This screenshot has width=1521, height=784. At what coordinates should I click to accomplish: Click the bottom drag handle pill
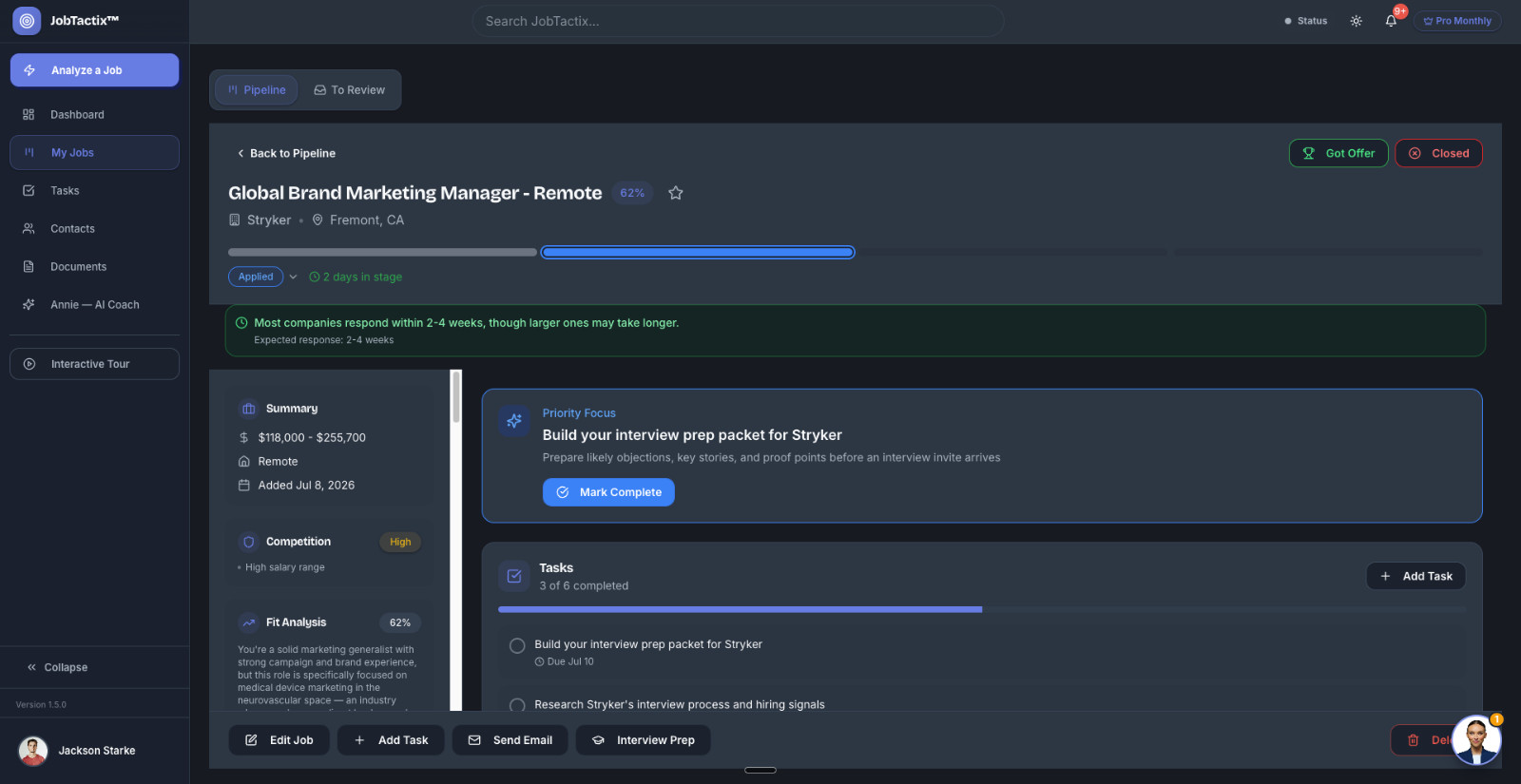760,770
